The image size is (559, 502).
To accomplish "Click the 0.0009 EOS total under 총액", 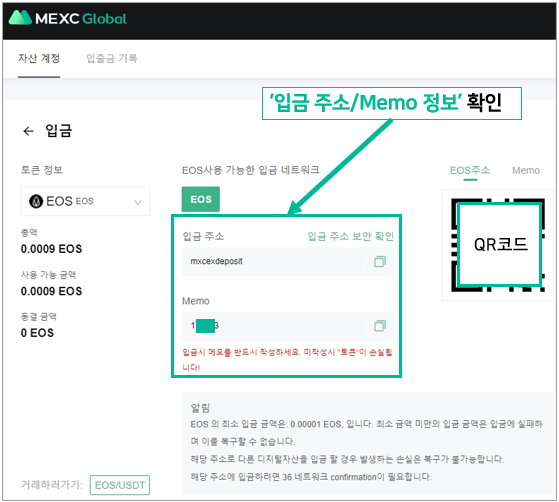I will pyautogui.click(x=51, y=249).
